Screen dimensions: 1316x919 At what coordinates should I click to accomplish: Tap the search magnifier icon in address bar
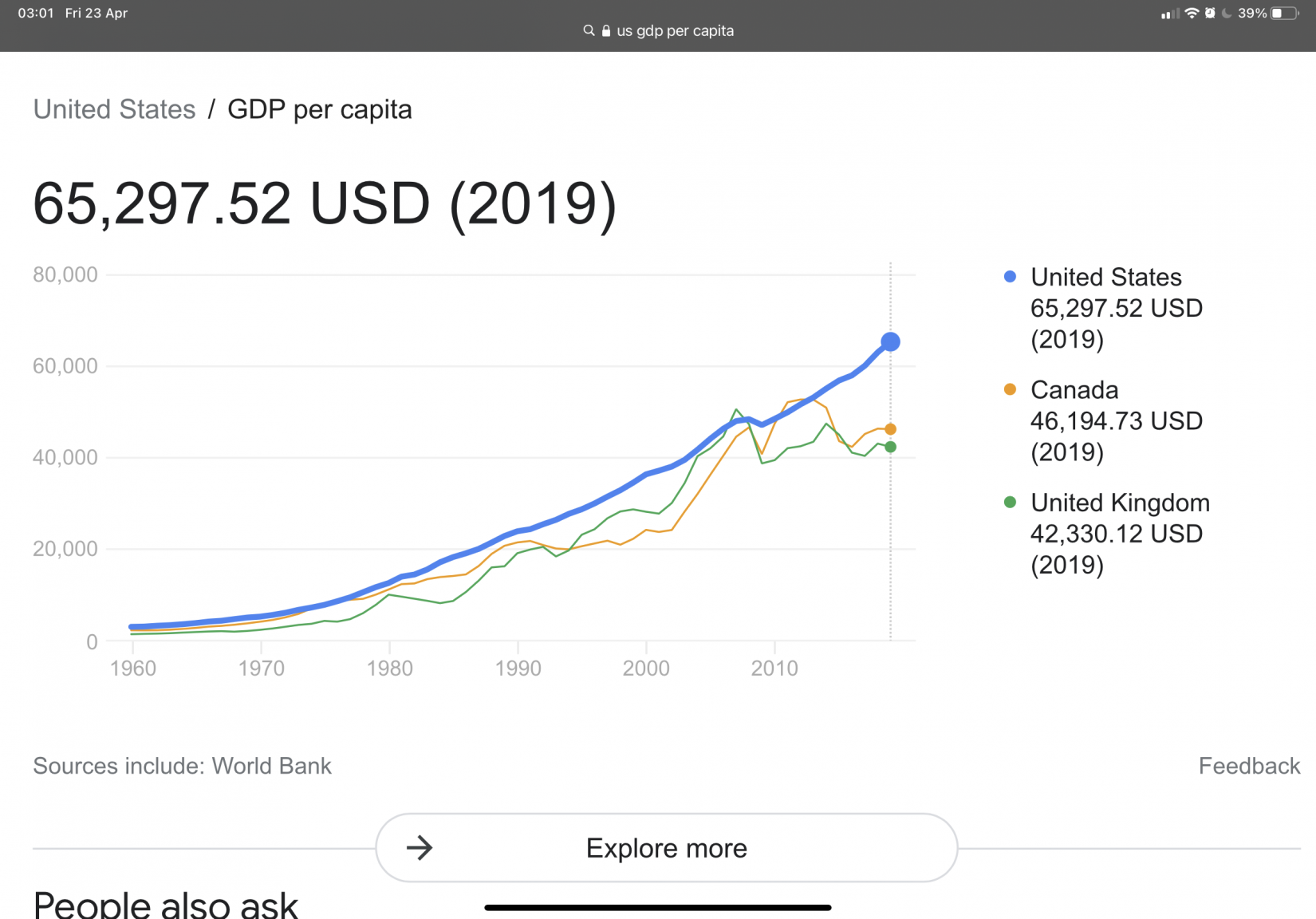pos(589,30)
